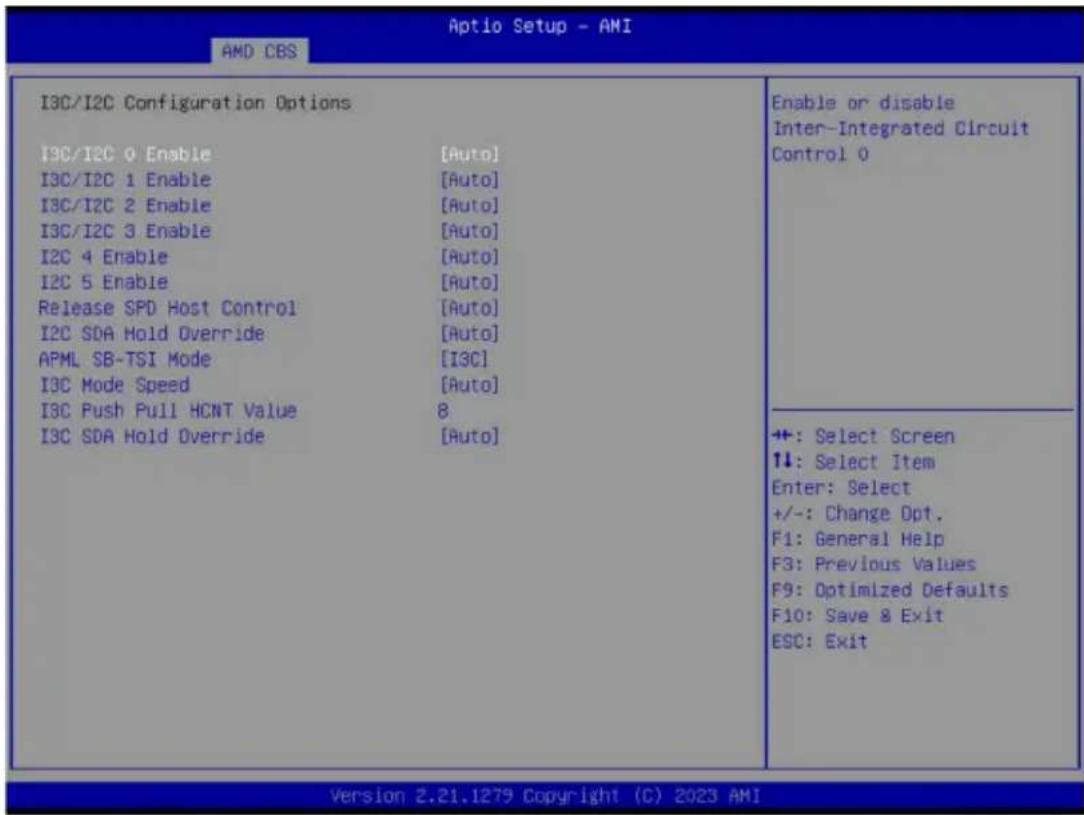1084x815 pixels.
Task: Click the F1: General Help hint
Action: tap(858, 538)
